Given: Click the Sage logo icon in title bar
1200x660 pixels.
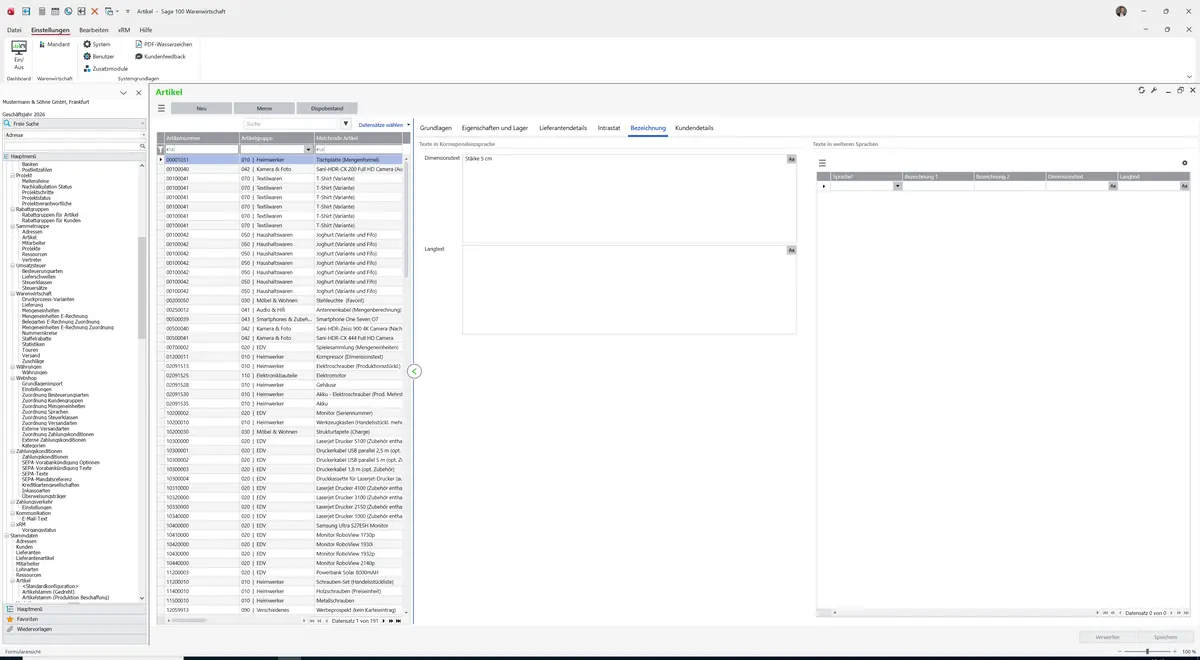Looking at the screenshot, I should click(10, 11).
